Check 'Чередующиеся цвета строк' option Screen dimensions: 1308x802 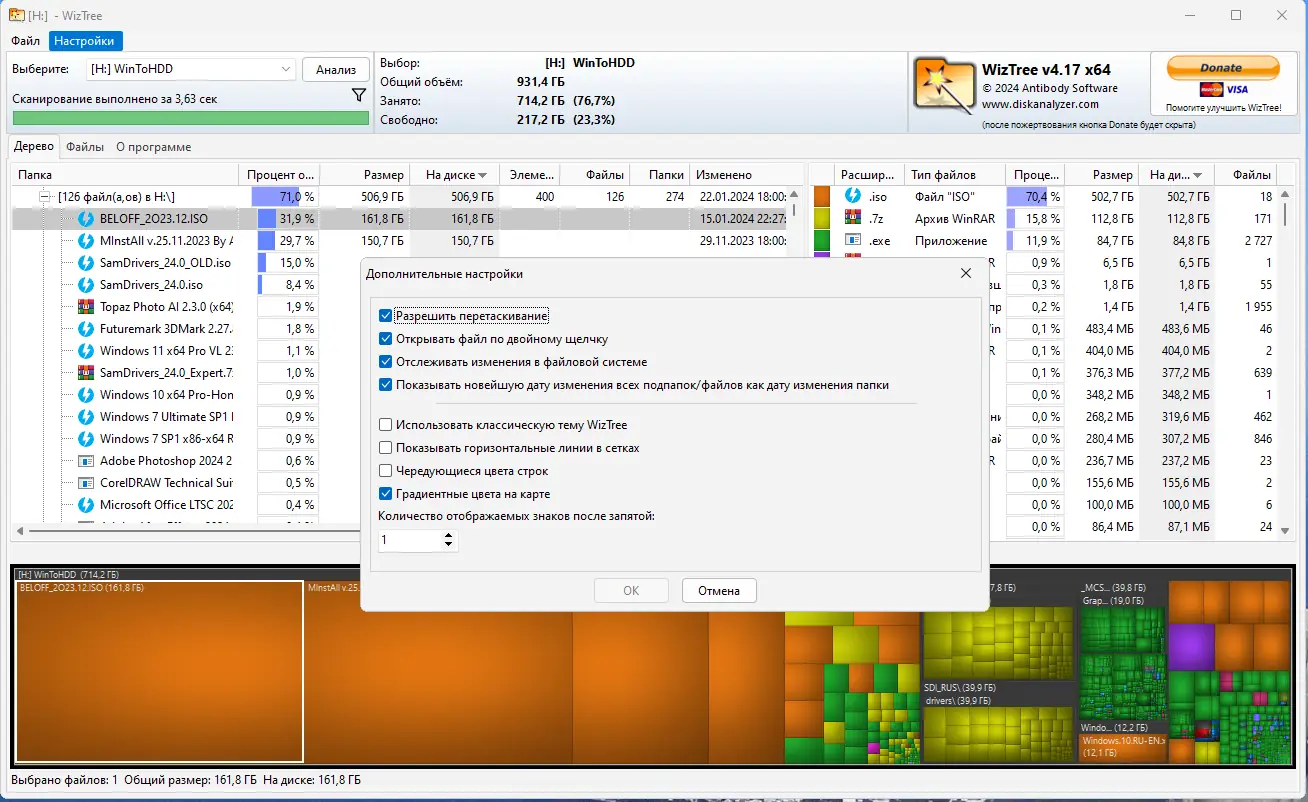click(386, 470)
